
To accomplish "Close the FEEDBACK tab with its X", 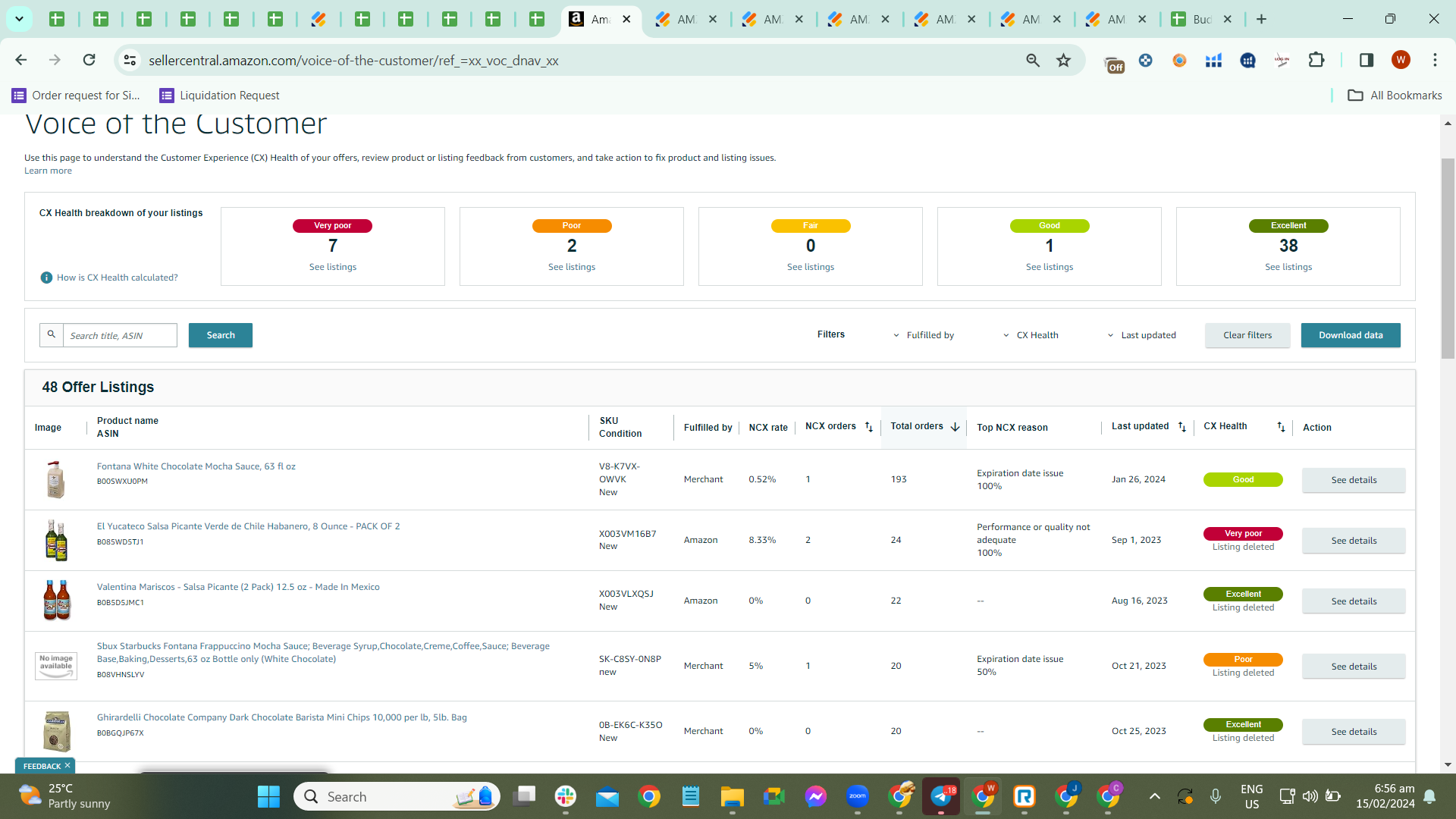I will click(67, 766).
